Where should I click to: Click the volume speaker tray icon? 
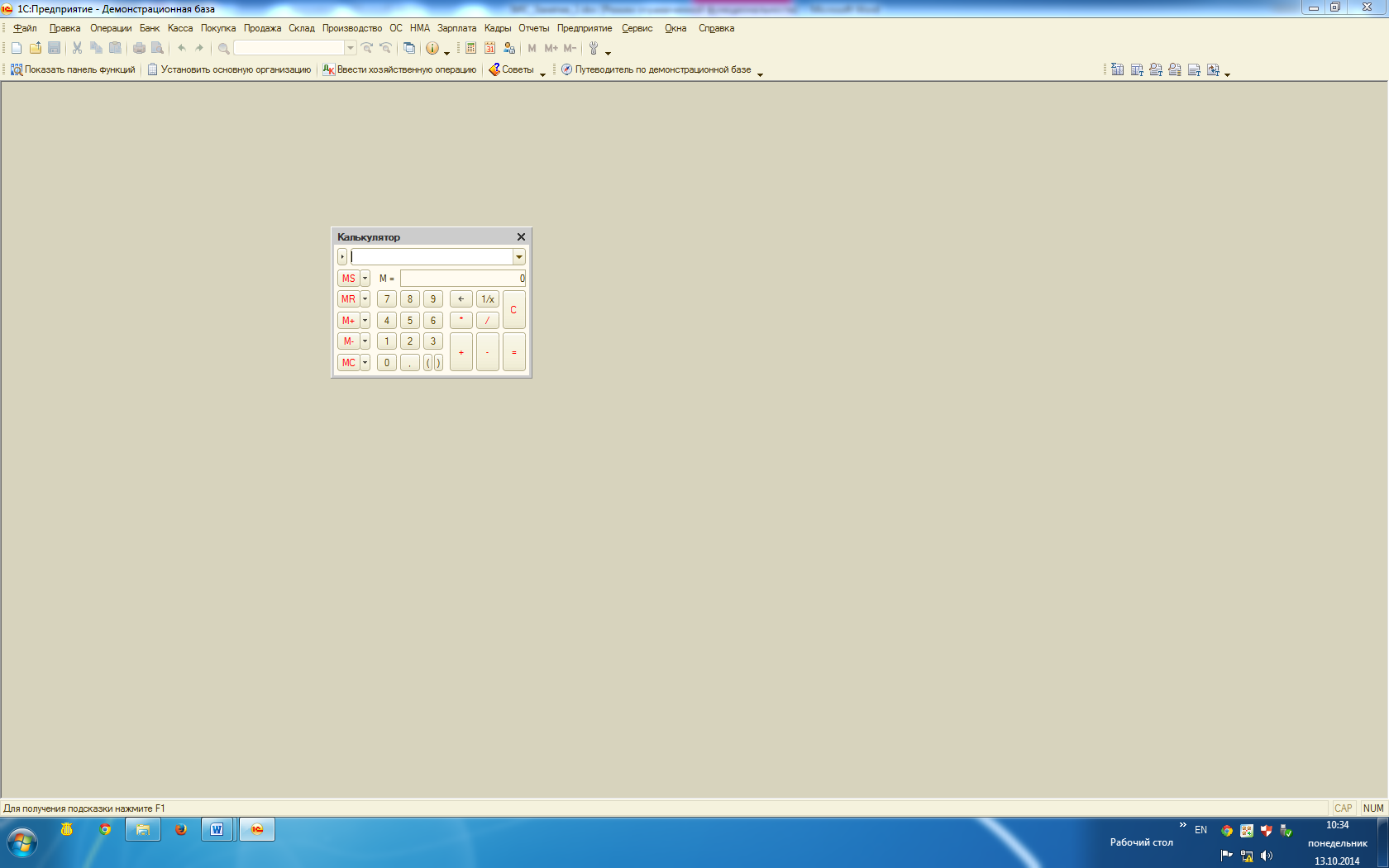[x=1267, y=856]
